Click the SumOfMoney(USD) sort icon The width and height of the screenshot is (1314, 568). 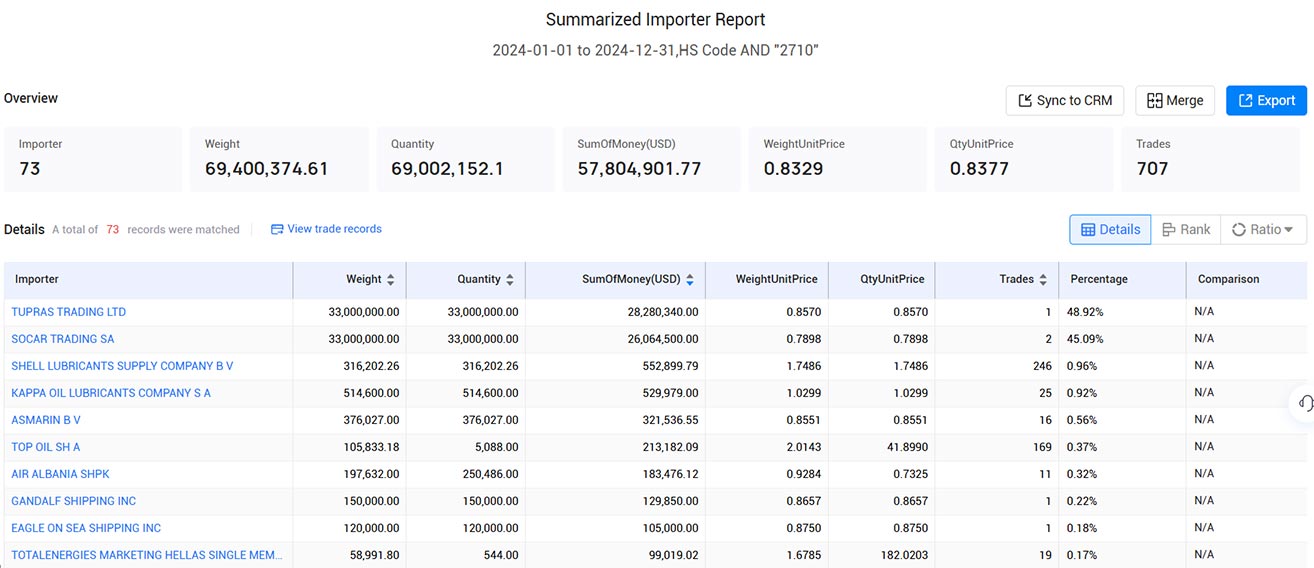pos(689,280)
